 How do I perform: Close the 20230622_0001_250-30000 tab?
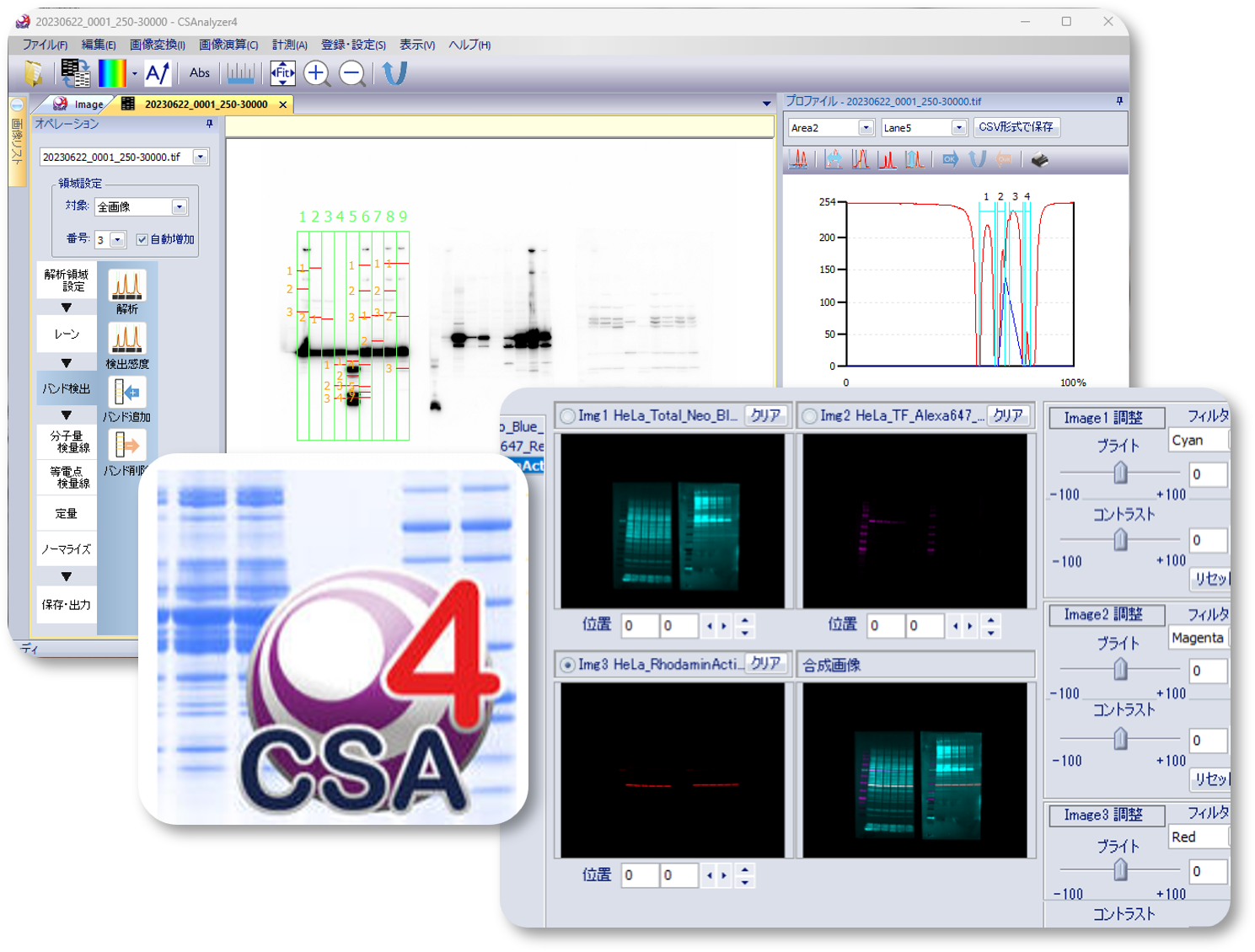tap(283, 104)
